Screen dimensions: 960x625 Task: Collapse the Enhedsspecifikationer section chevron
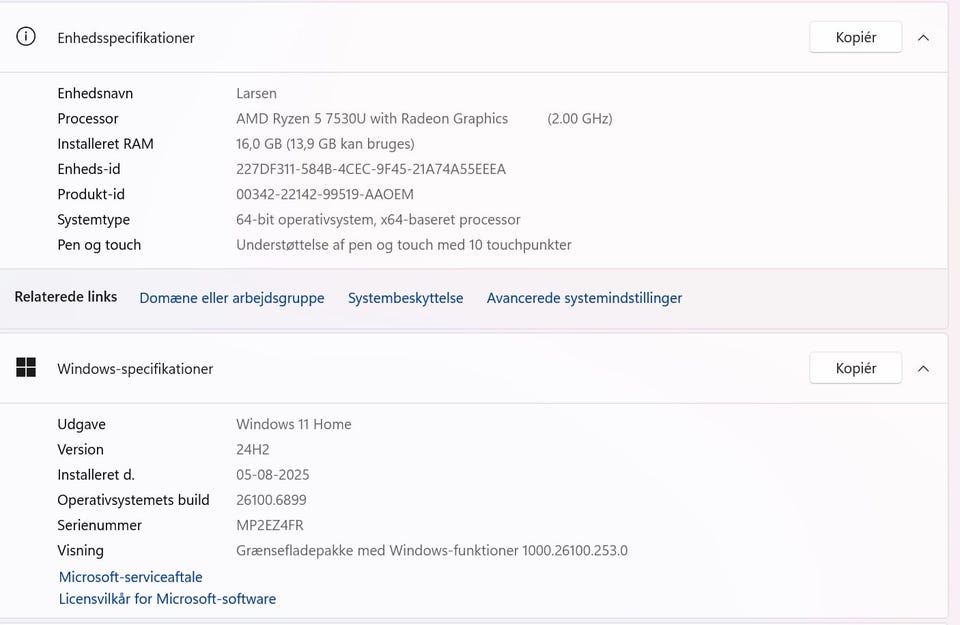[x=923, y=37]
